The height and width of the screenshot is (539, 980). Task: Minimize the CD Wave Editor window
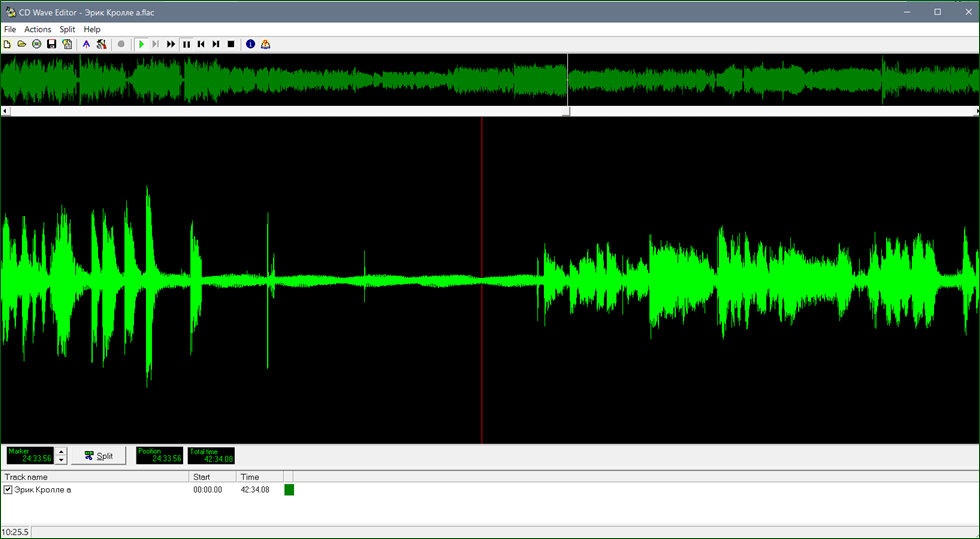tap(909, 12)
